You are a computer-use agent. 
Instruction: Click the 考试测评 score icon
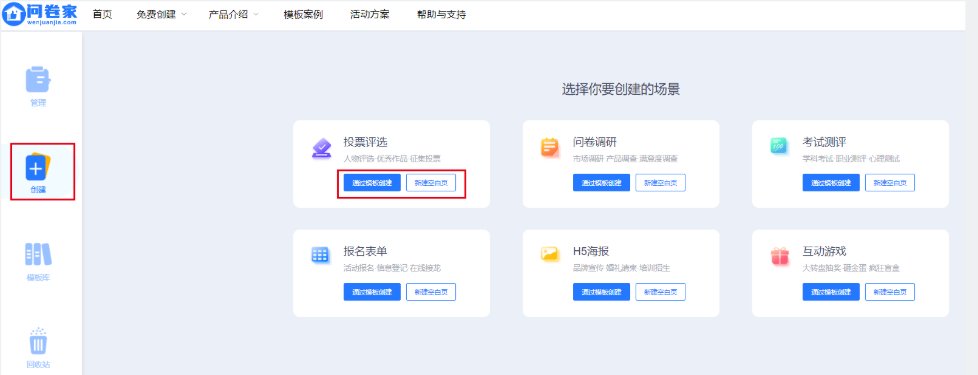779,147
